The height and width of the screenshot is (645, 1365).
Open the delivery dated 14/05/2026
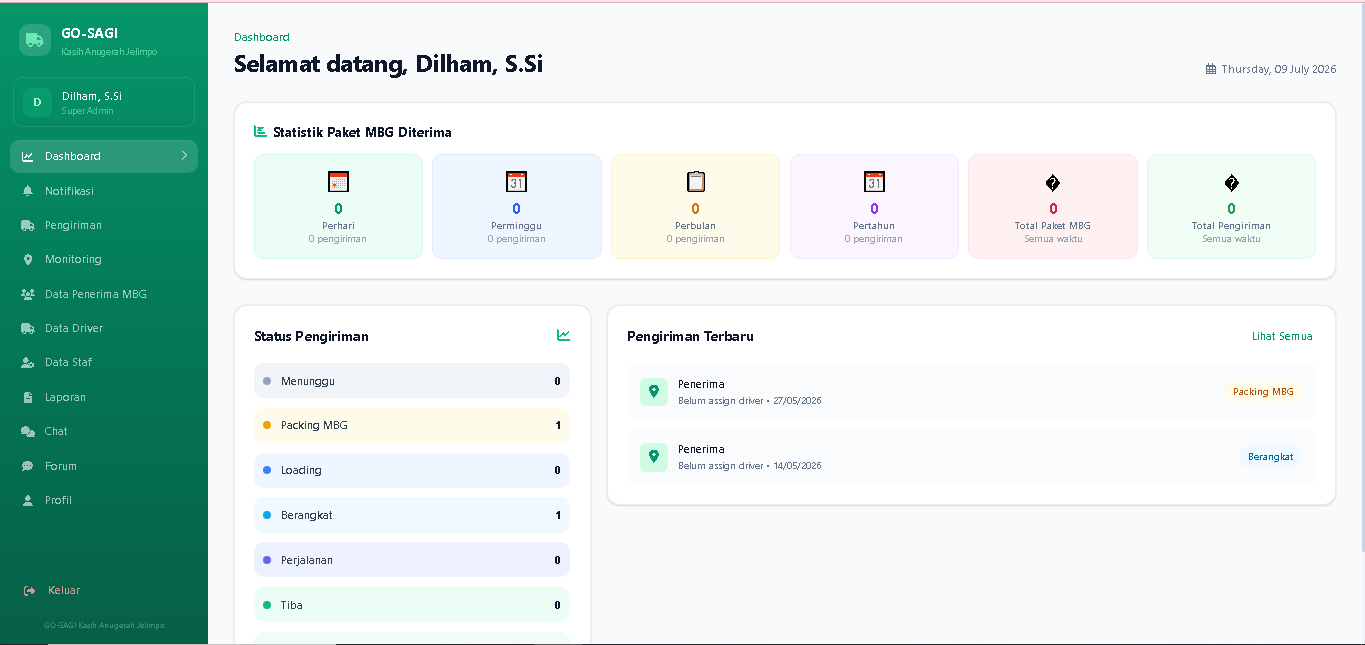[x=971, y=457]
